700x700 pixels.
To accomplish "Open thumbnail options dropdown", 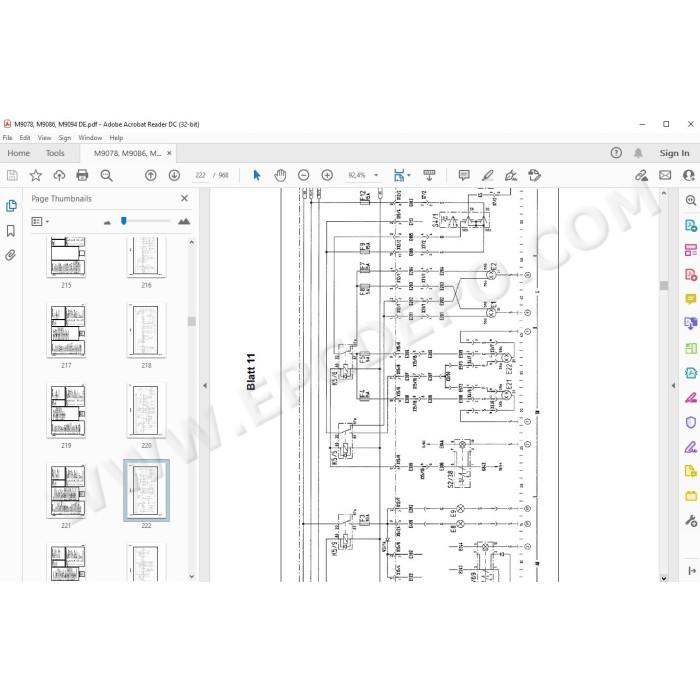I will [40, 221].
